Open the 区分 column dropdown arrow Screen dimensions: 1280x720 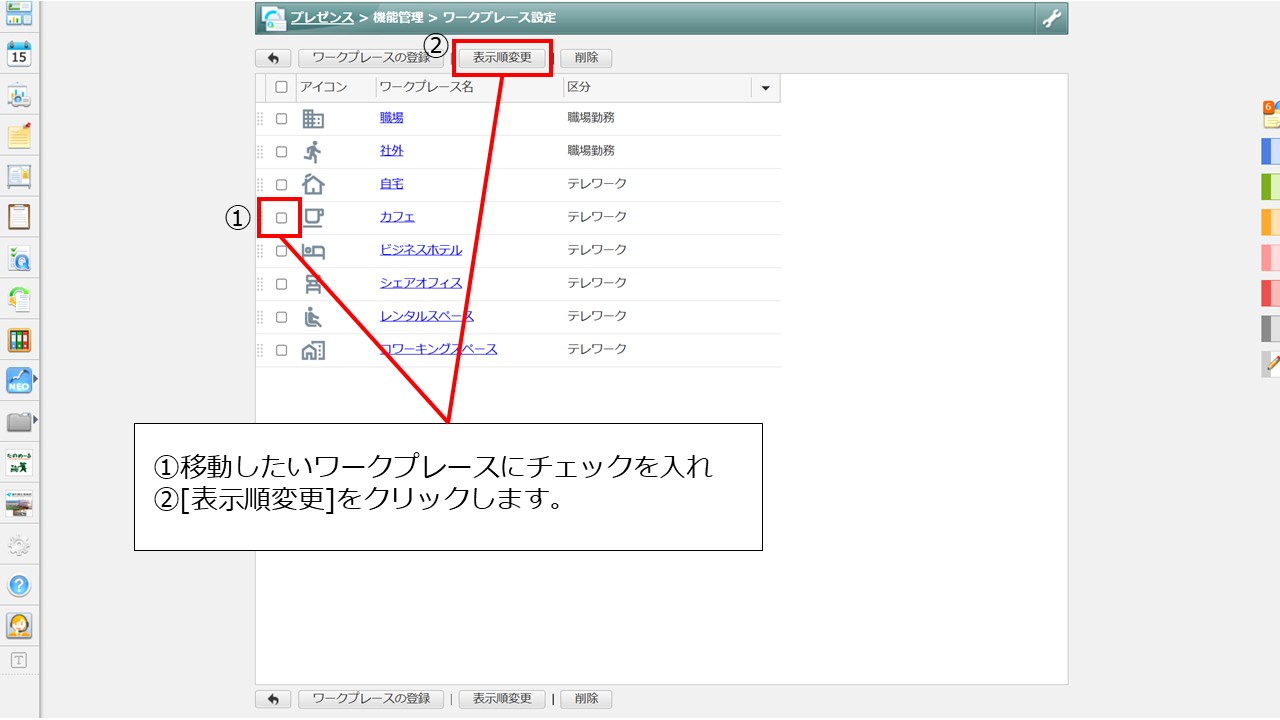(x=765, y=88)
